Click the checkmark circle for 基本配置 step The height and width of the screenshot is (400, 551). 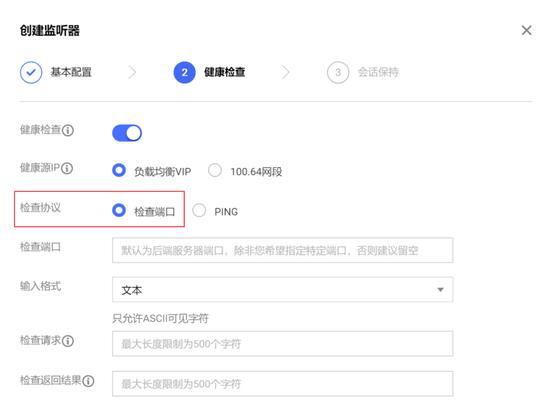(x=31, y=72)
